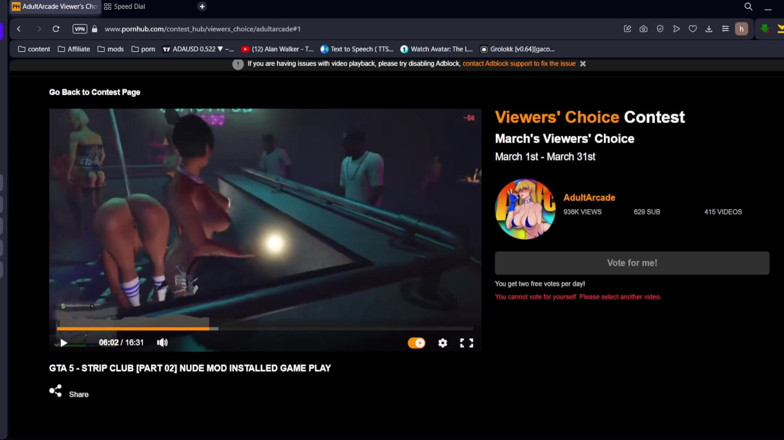
Task: Click the Viewers' Choice Contest heading
Action: pyautogui.click(x=590, y=117)
